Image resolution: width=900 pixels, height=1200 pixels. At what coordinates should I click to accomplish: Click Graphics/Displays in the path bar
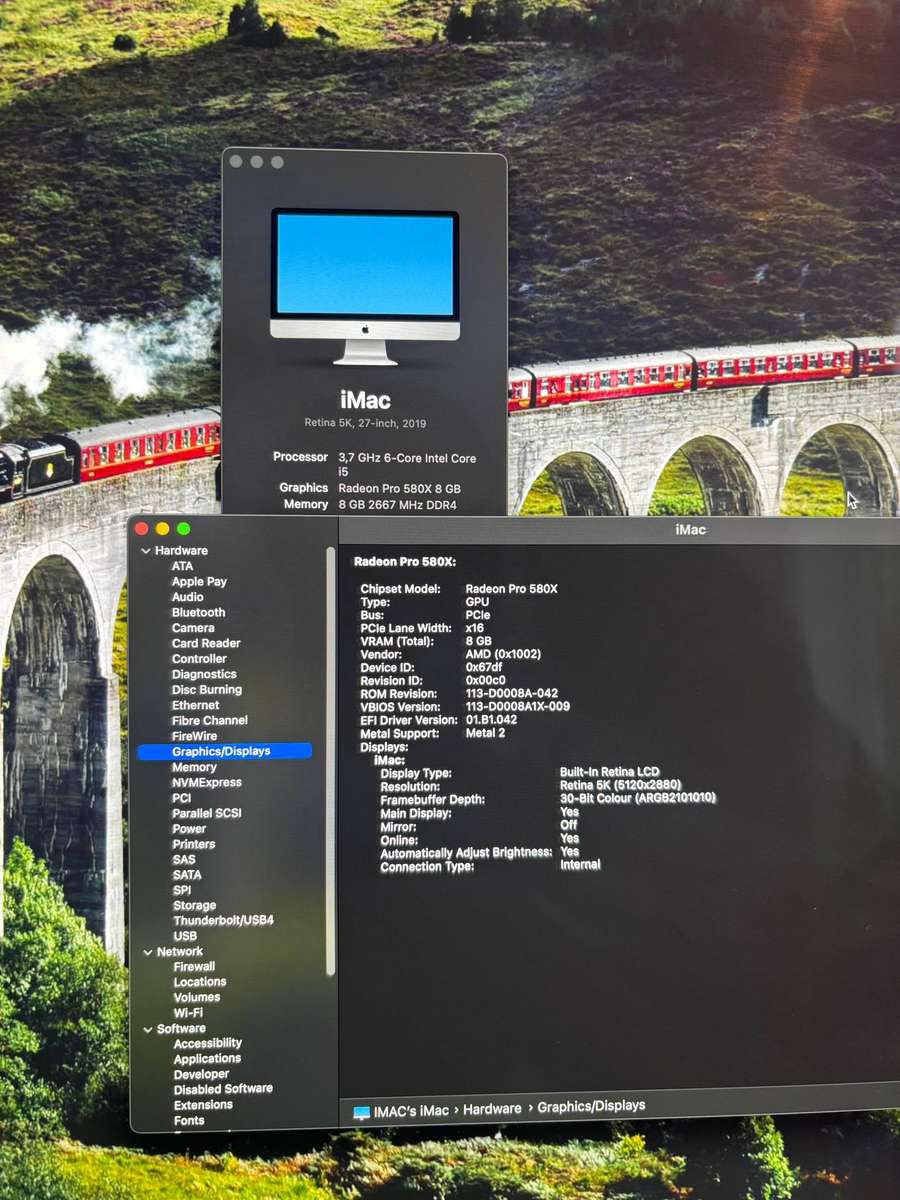(591, 1106)
